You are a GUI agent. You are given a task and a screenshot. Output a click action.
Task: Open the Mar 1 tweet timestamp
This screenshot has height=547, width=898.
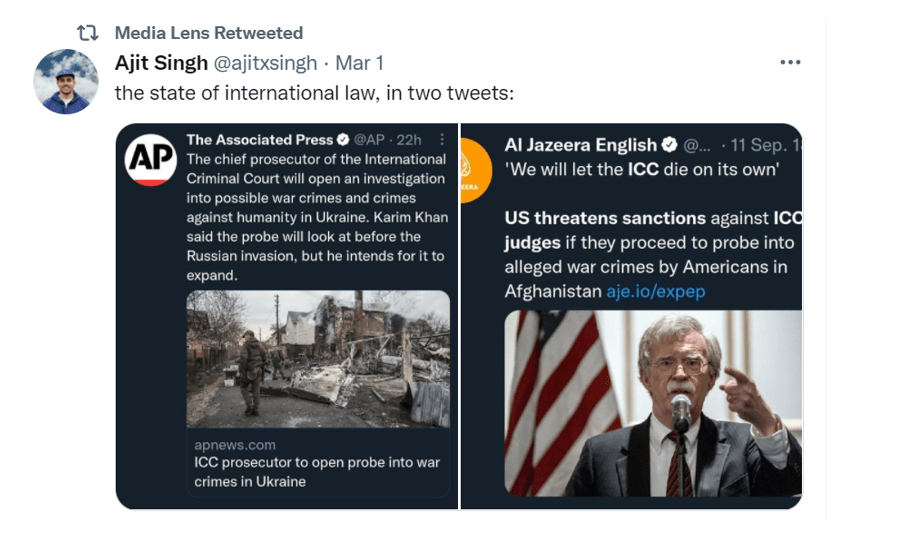[x=360, y=63]
